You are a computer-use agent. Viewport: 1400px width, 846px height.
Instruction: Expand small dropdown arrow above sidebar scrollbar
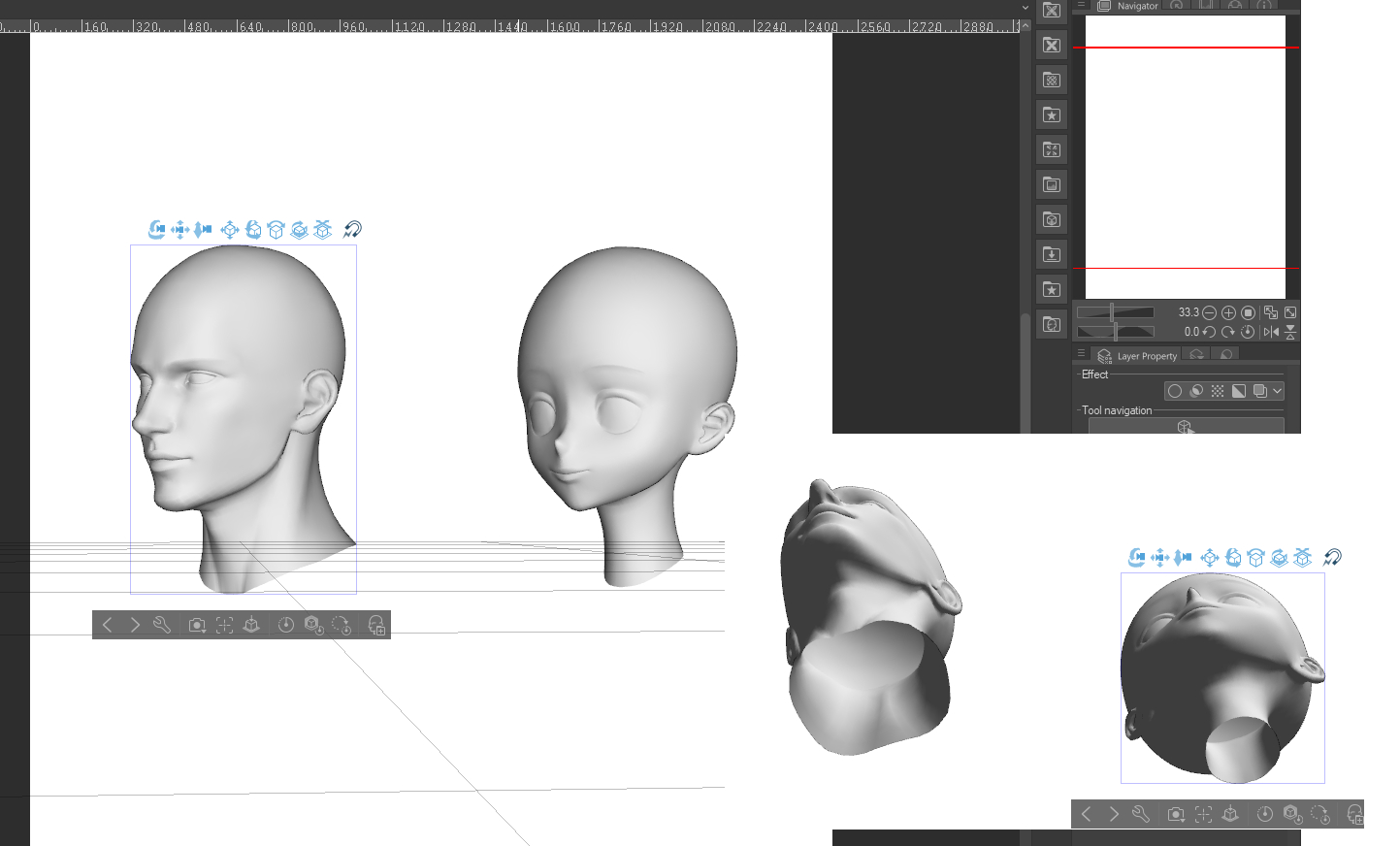point(1026,7)
